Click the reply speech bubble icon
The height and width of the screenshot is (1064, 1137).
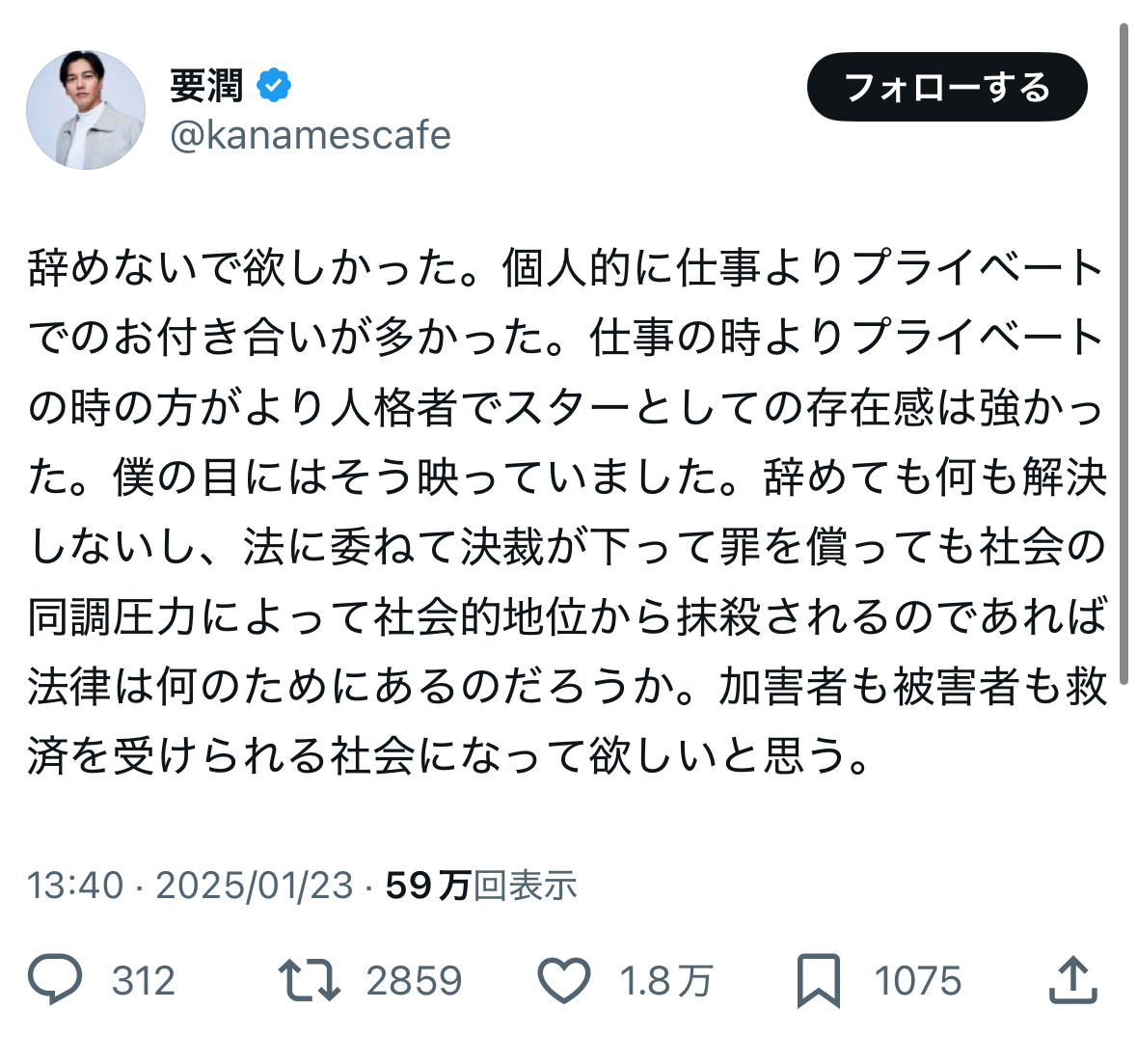click(54, 980)
